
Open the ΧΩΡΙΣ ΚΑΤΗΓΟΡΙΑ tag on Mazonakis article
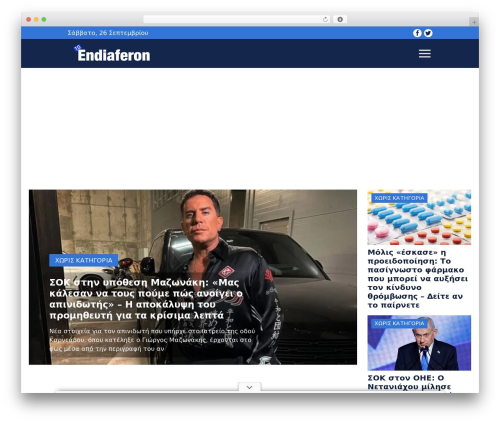[84, 260]
